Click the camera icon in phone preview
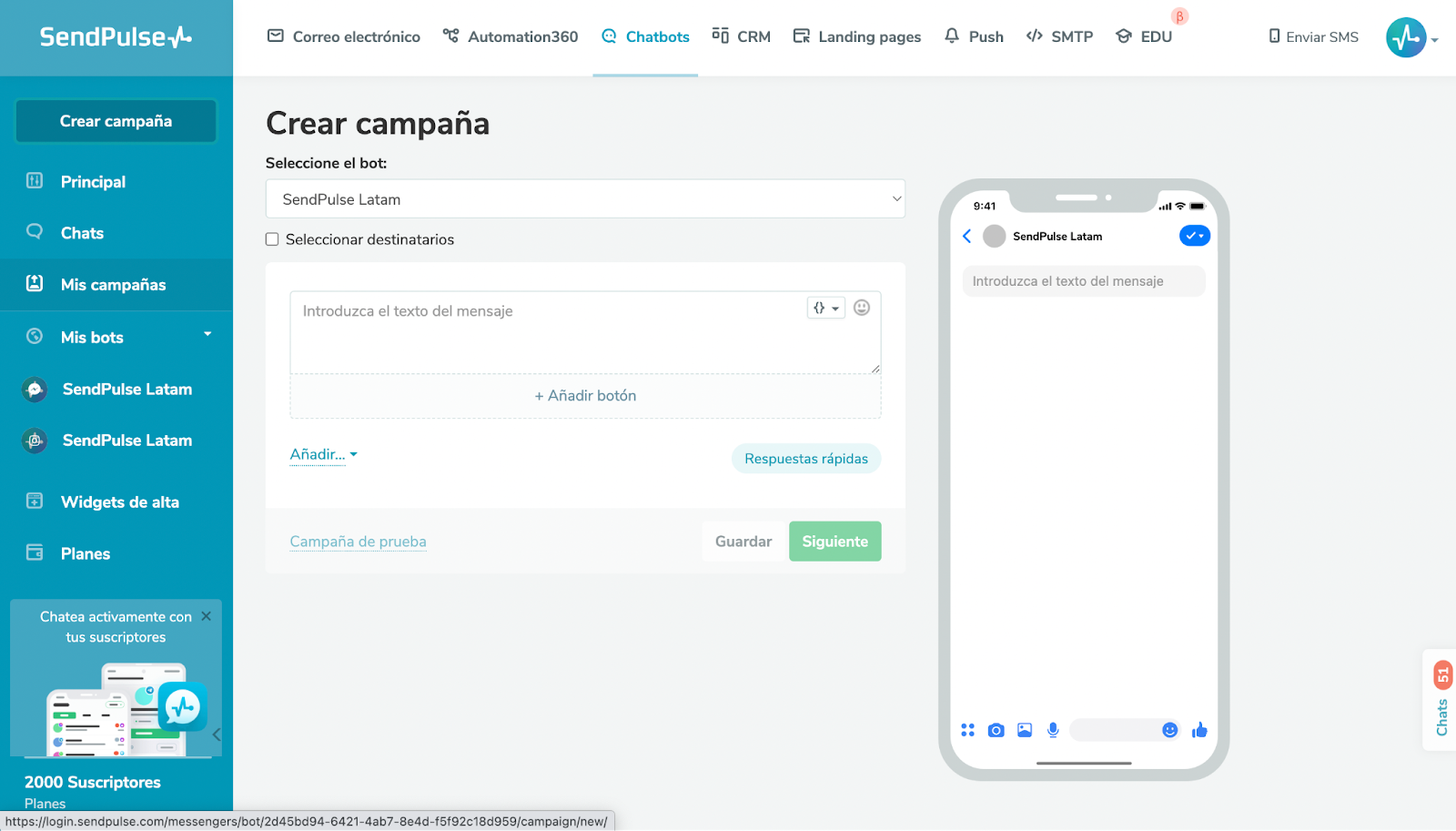The height and width of the screenshot is (831, 1456). [x=996, y=730]
